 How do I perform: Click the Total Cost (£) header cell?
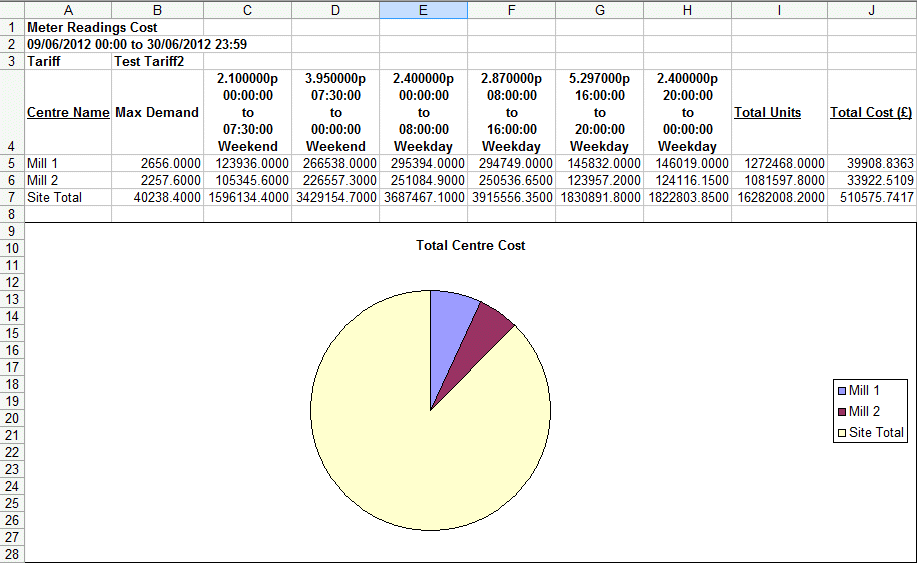pyautogui.click(x=871, y=112)
